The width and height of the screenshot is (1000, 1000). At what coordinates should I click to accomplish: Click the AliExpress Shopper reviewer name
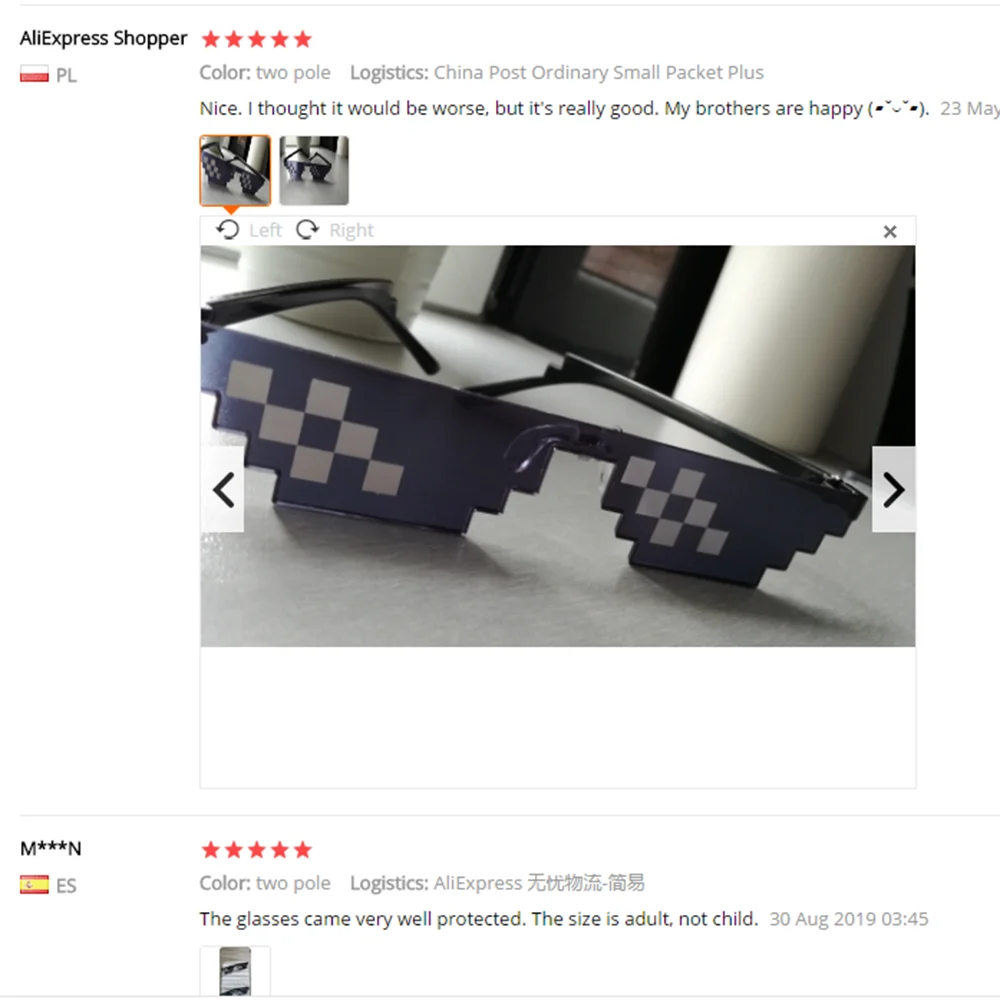(103, 38)
